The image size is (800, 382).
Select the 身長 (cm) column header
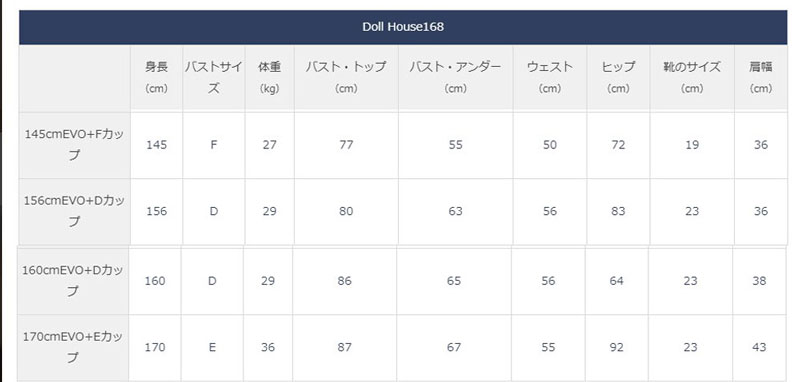[157, 78]
